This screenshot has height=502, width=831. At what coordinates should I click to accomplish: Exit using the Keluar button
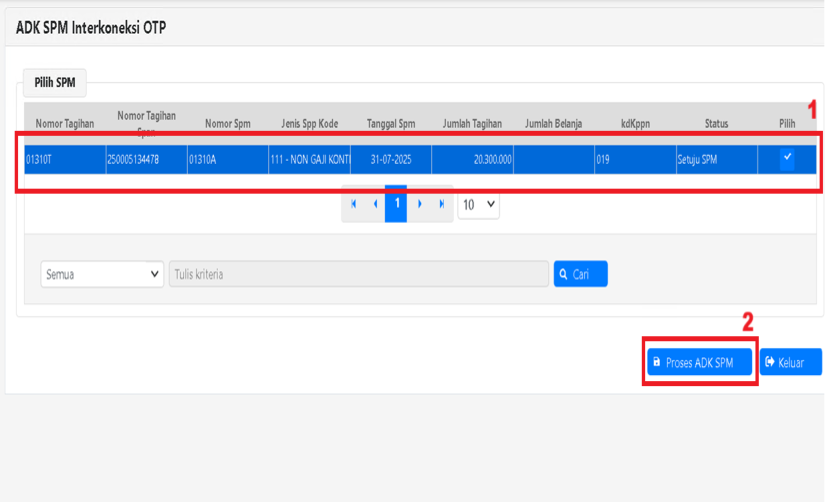pos(790,362)
